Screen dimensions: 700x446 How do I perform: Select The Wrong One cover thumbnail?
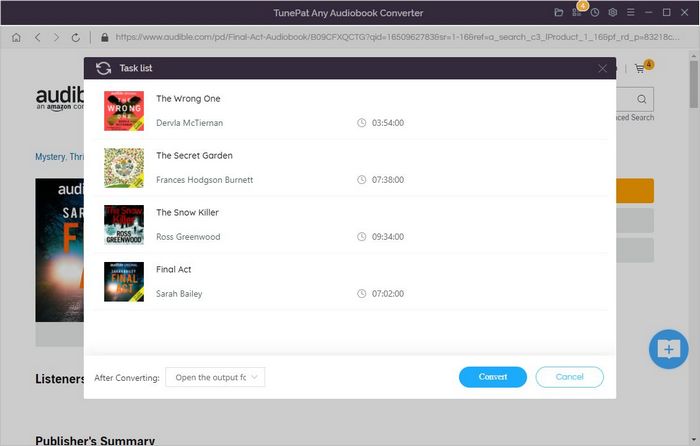[124, 111]
